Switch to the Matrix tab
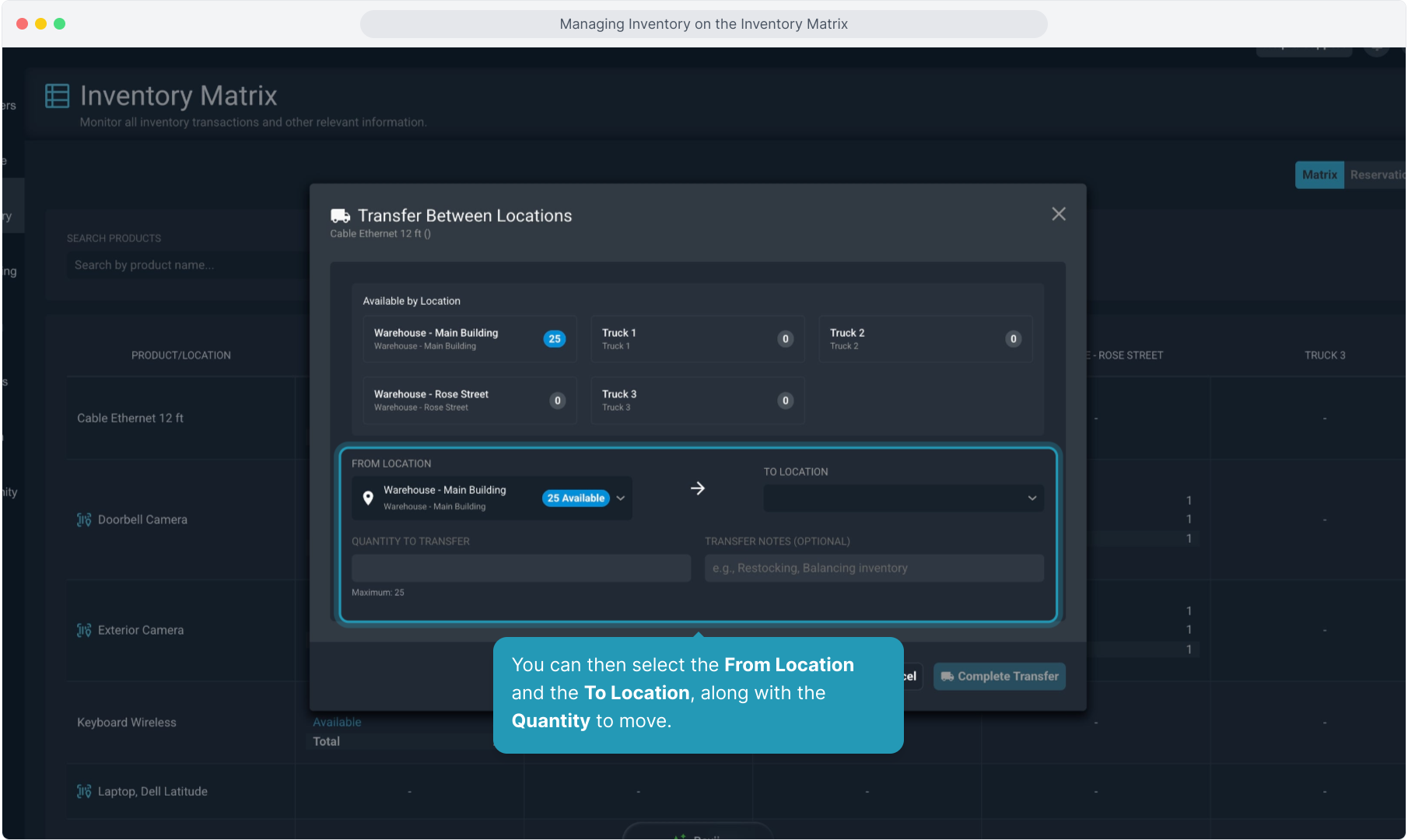The height and width of the screenshot is (840, 1408). (x=1319, y=175)
